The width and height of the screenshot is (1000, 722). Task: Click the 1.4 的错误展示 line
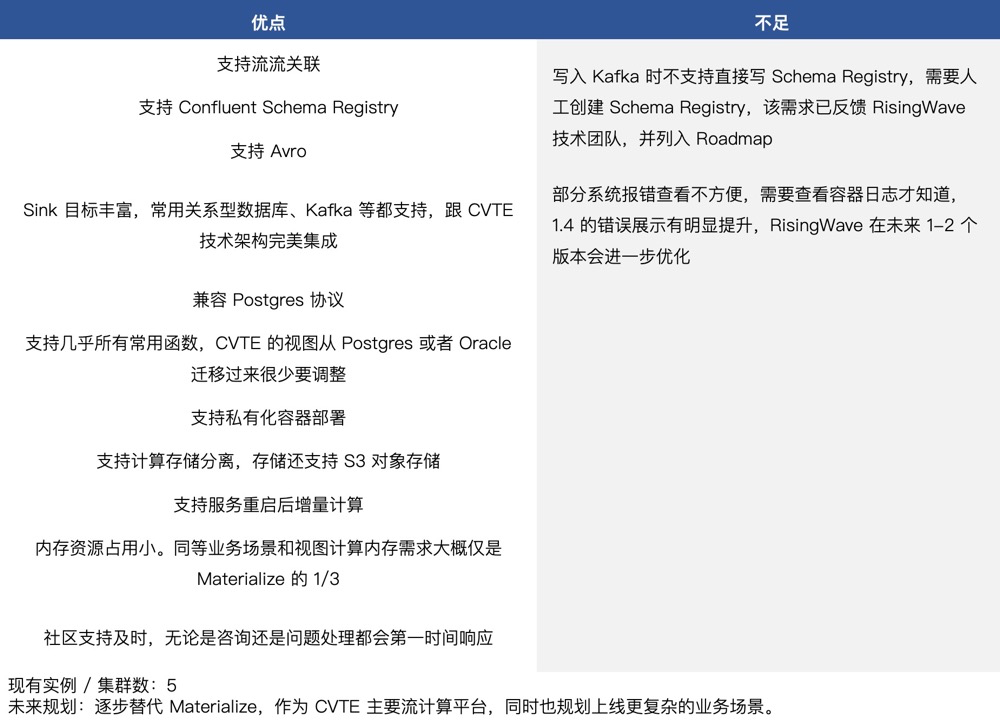[x=764, y=225]
